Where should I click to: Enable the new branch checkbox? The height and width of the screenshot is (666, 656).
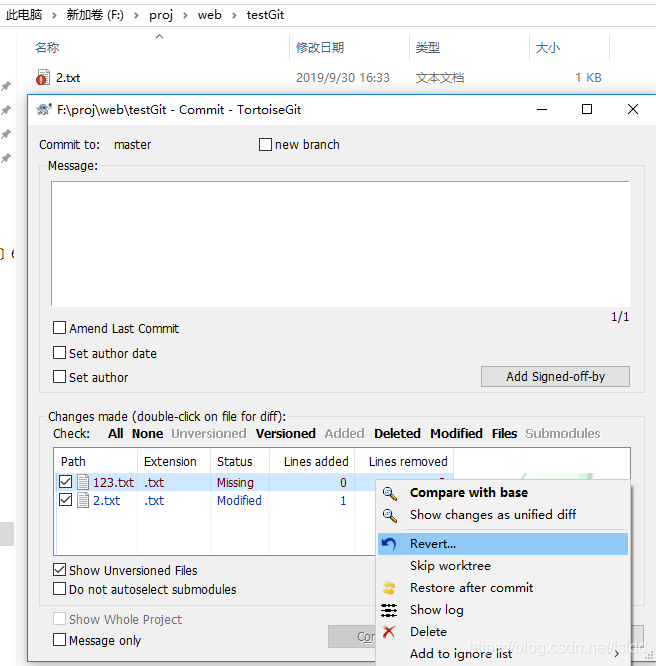(x=265, y=144)
